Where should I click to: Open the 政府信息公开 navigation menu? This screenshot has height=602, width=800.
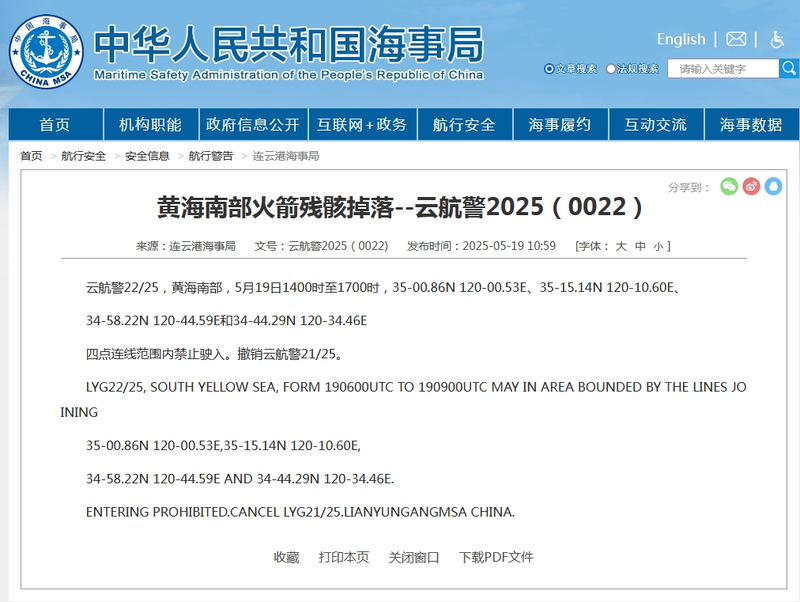click(253, 125)
